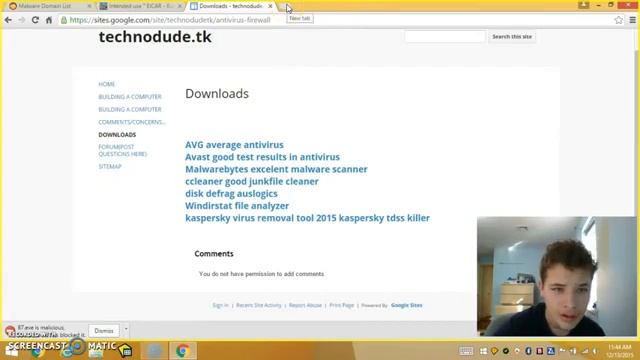The height and width of the screenshot is (360, 640).
Task: Click the Downloads page heading
Action: coord(217,94)
